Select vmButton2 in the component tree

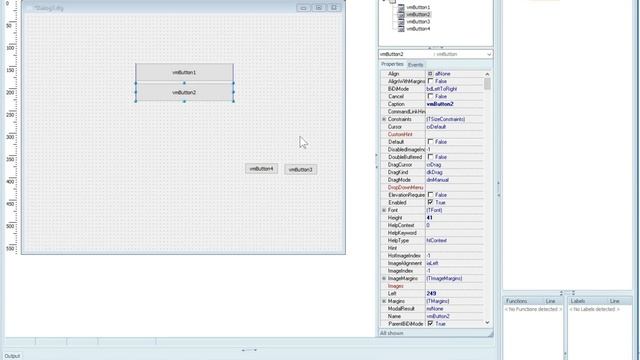[x=418, y=14]
